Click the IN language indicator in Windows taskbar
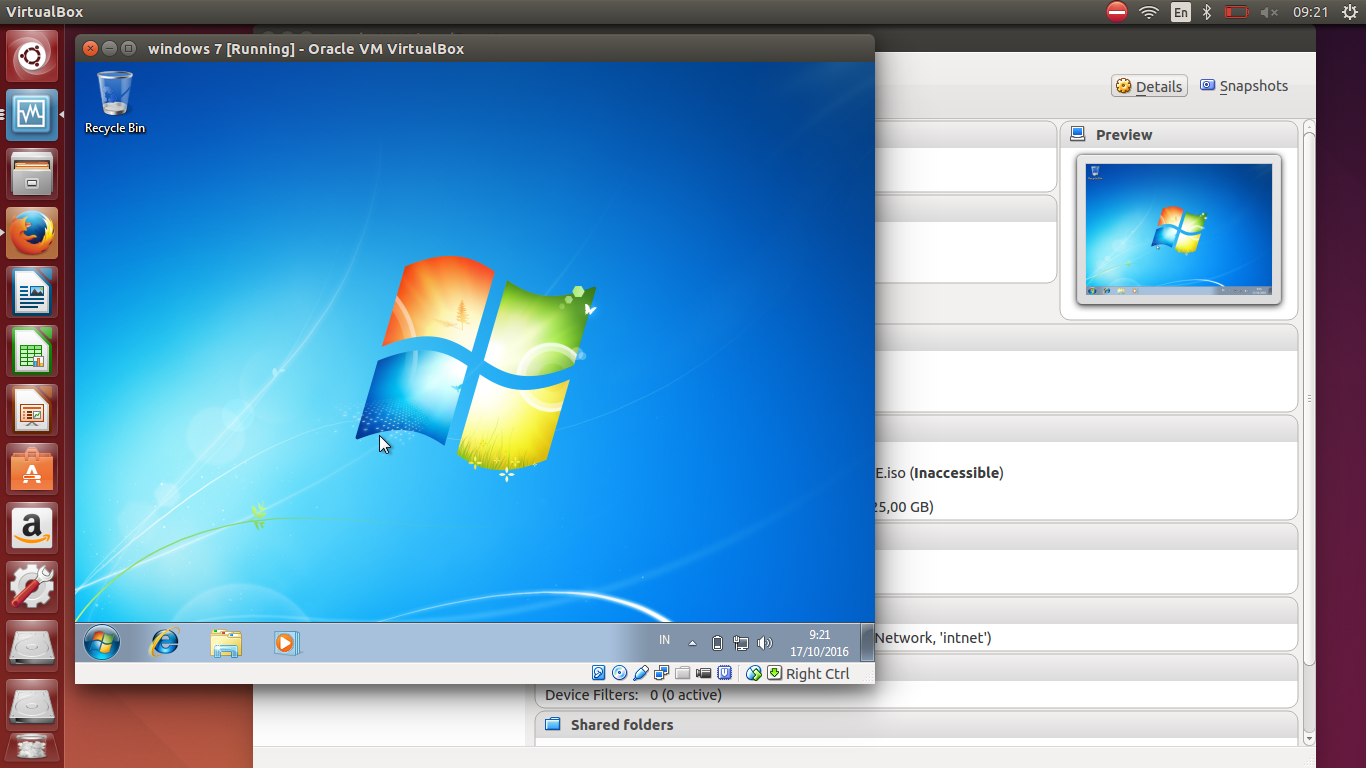Viewport: 1366px width, 768px height. [x=665, y=640]
